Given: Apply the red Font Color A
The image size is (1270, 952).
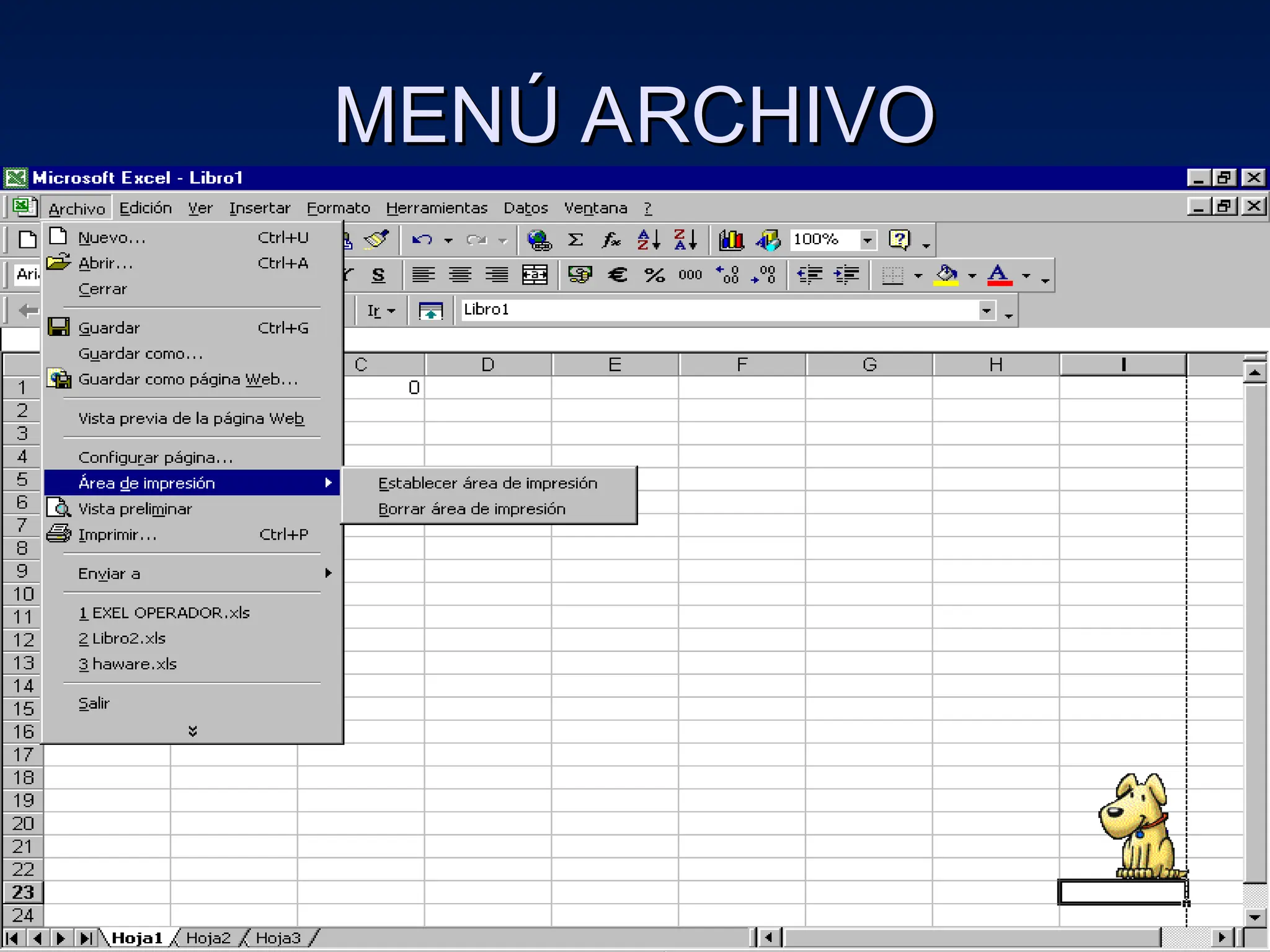Looking at the screenshot, I should coord(1000,275).
